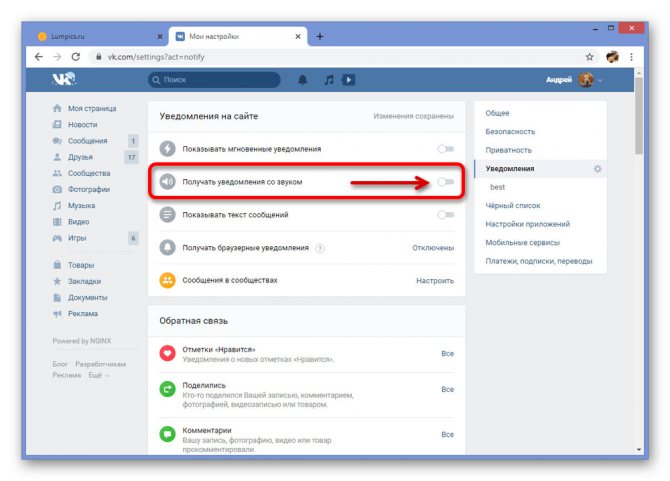Open the Все dropdown for Отметки «Нравится»
Screen dimensions: 670x481
[x=447, y=354]
